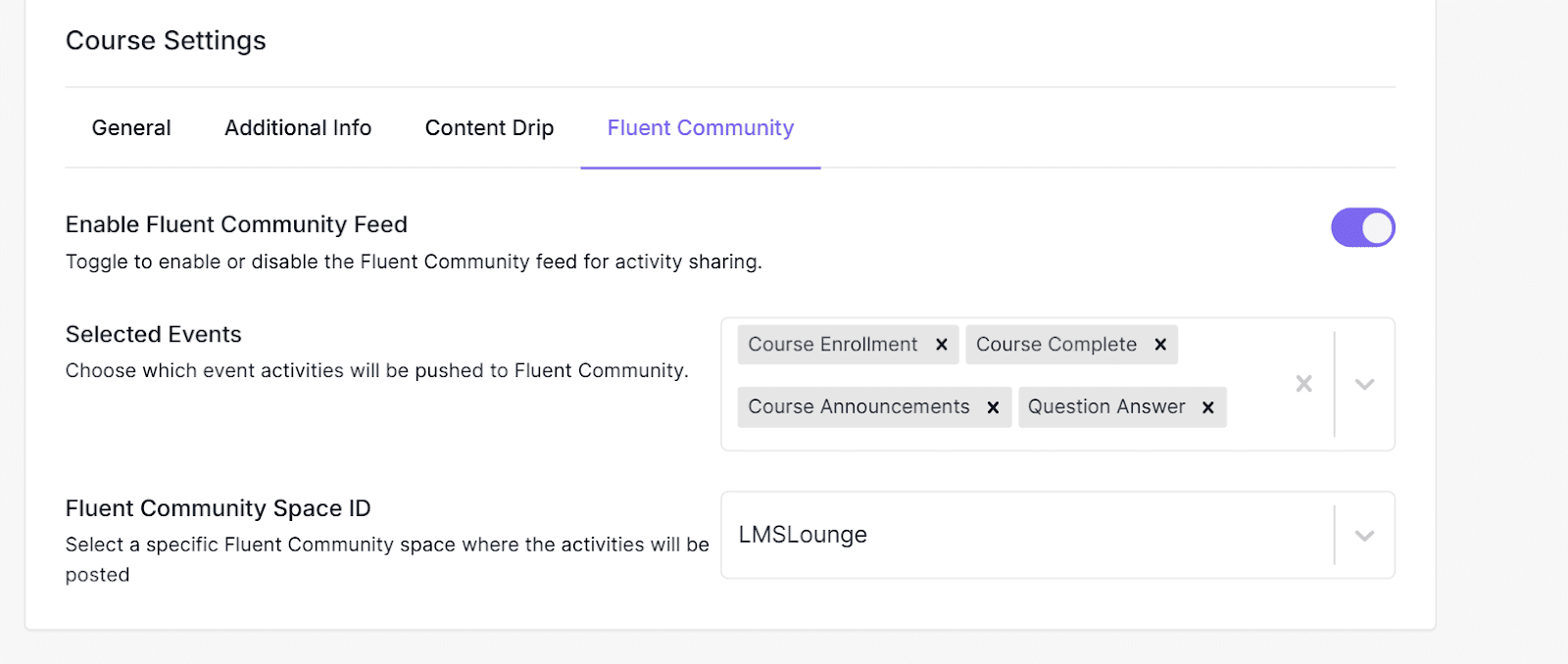Image resolution: width=1568 pixels, height=664 pixels.
Task: Remove the Course Complete event tag
Action: click(x=1159, y=345)
